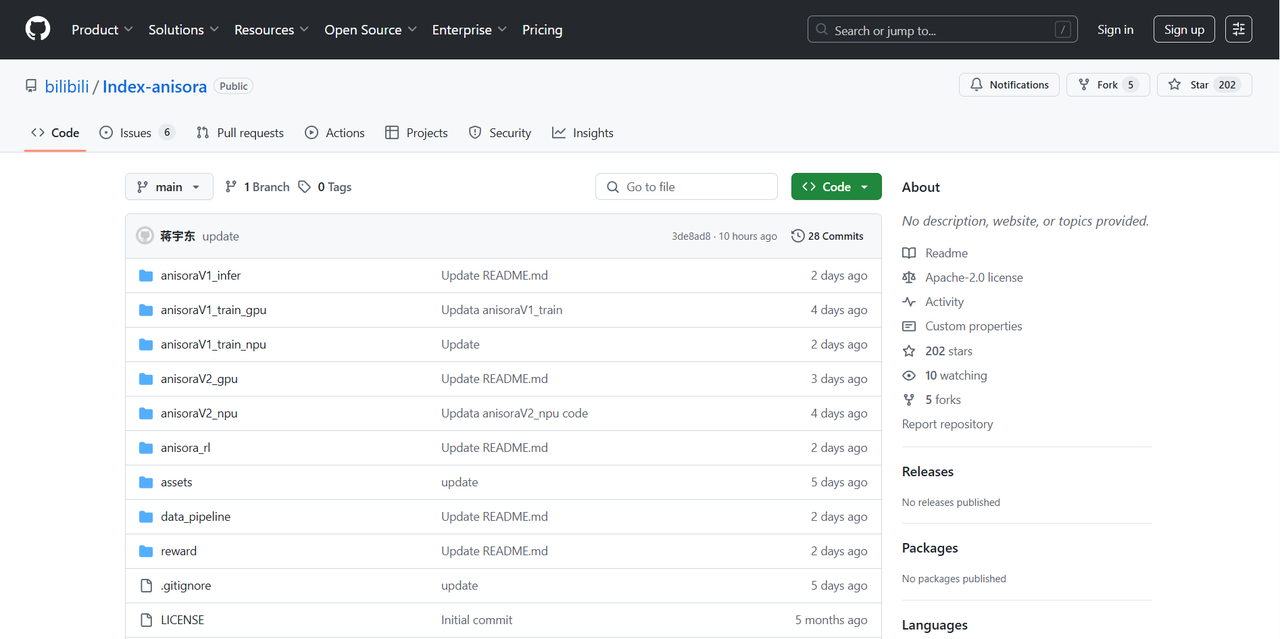Viewport: 1280px width, 639px height.
Task: View the 5 forks link
Action: pyautogui.click(x=931, y=400)
